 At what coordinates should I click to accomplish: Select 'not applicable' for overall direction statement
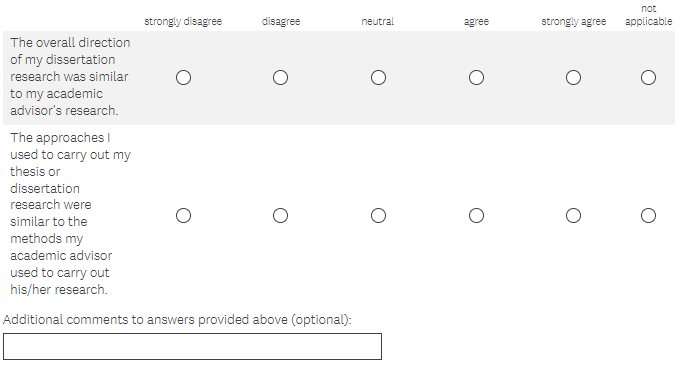(648, 78)
